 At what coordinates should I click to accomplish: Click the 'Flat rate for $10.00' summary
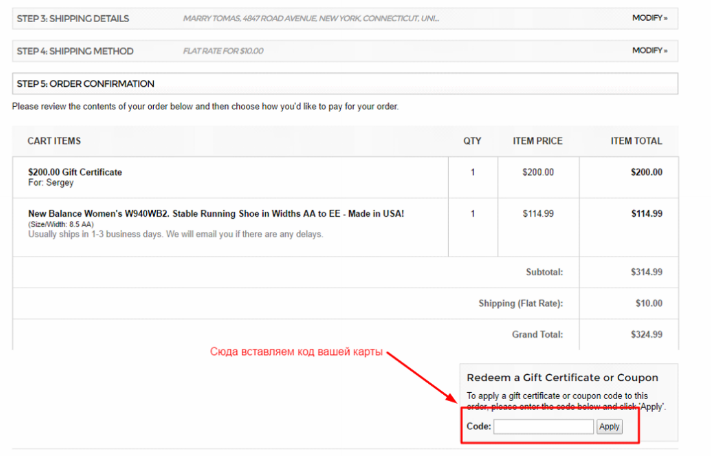223,51
